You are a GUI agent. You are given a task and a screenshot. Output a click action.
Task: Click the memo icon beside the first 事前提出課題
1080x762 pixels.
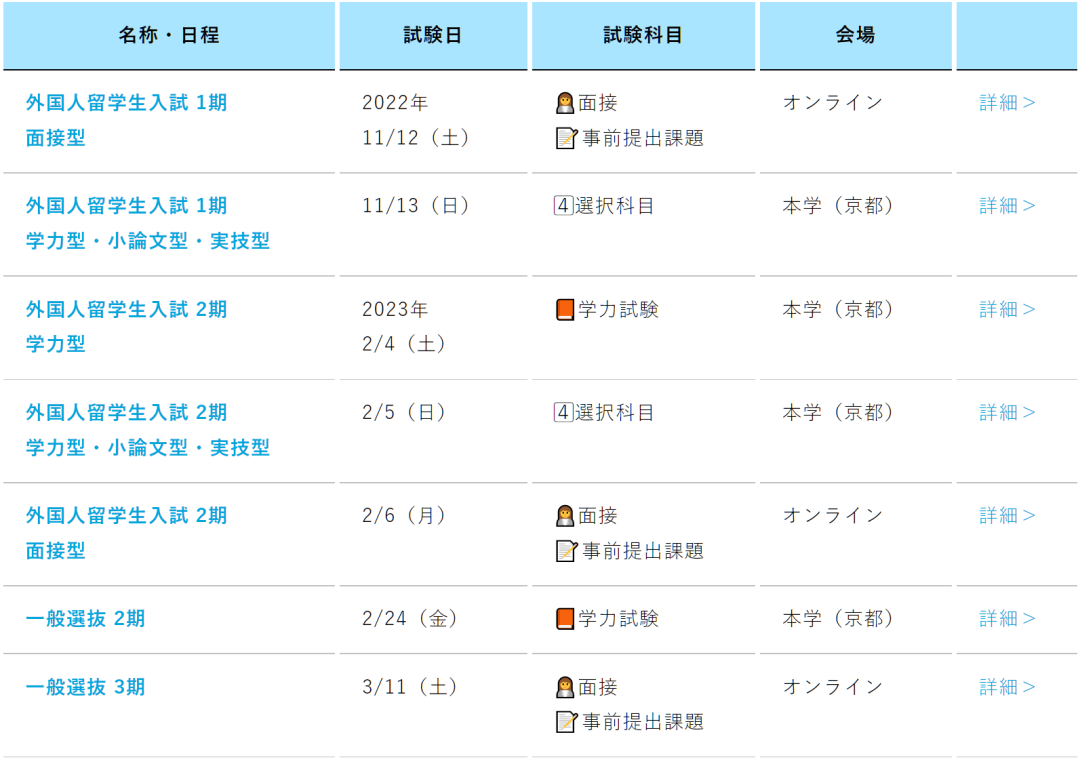pyautogui.click(x=566, y=138)
